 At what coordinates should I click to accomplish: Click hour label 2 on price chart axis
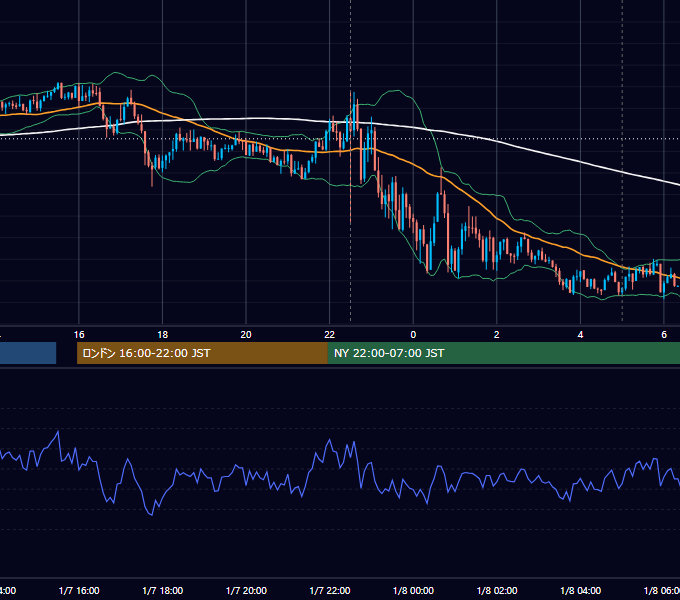[x=497, y=335]
